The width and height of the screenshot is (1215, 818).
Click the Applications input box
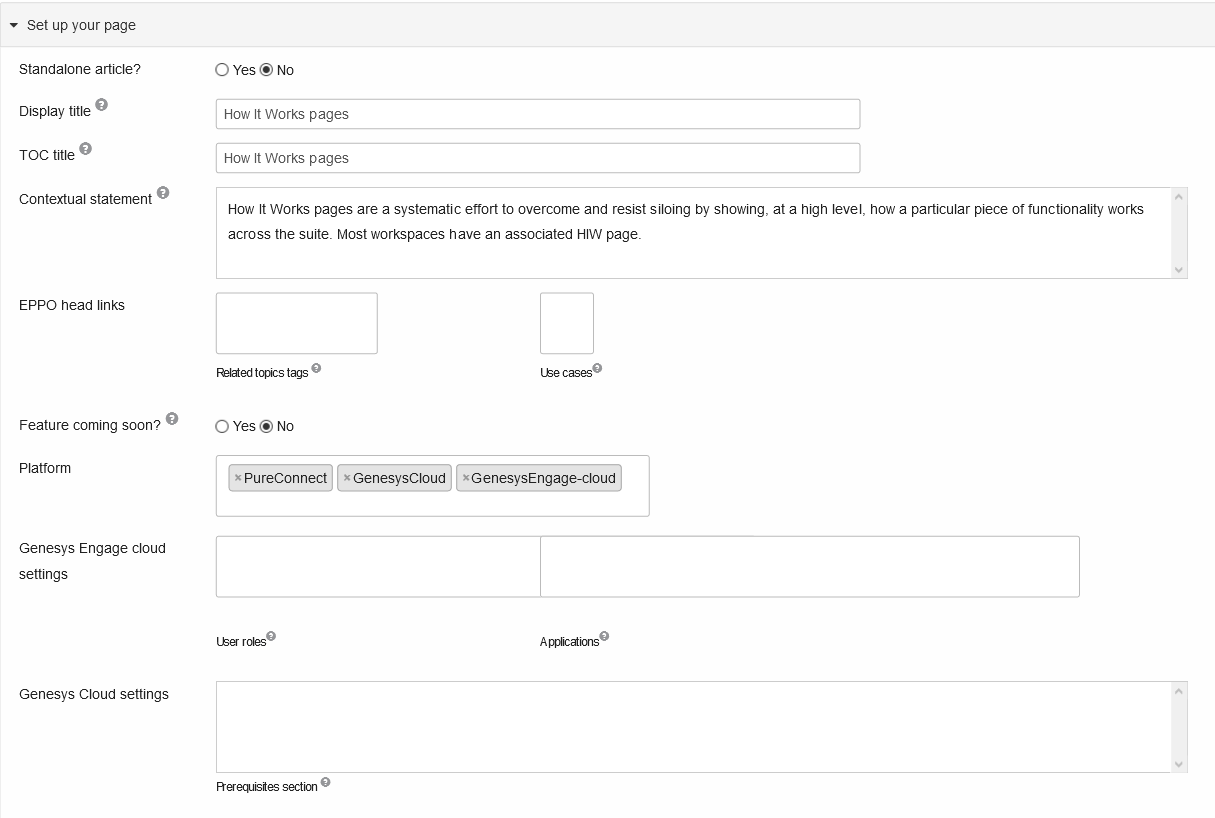point(810,567)
